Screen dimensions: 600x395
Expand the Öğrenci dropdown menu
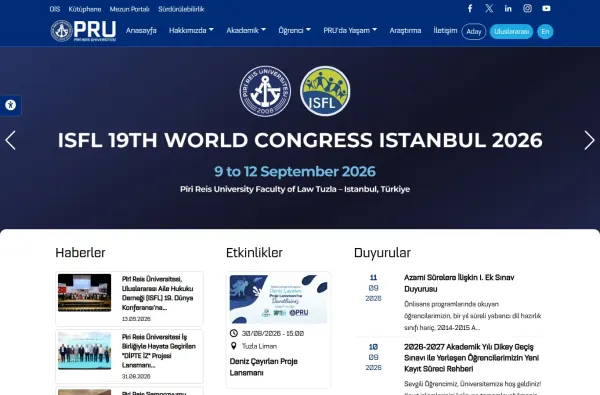pos(295,30)
